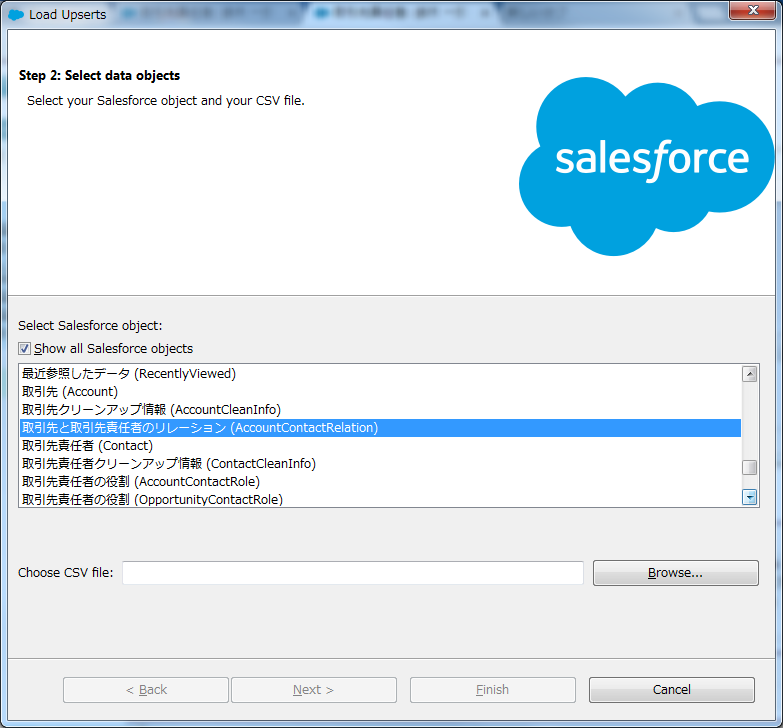Click the object list scroll down arrow
The width and height of the screenshot is (783, 728).
(750, 497)
